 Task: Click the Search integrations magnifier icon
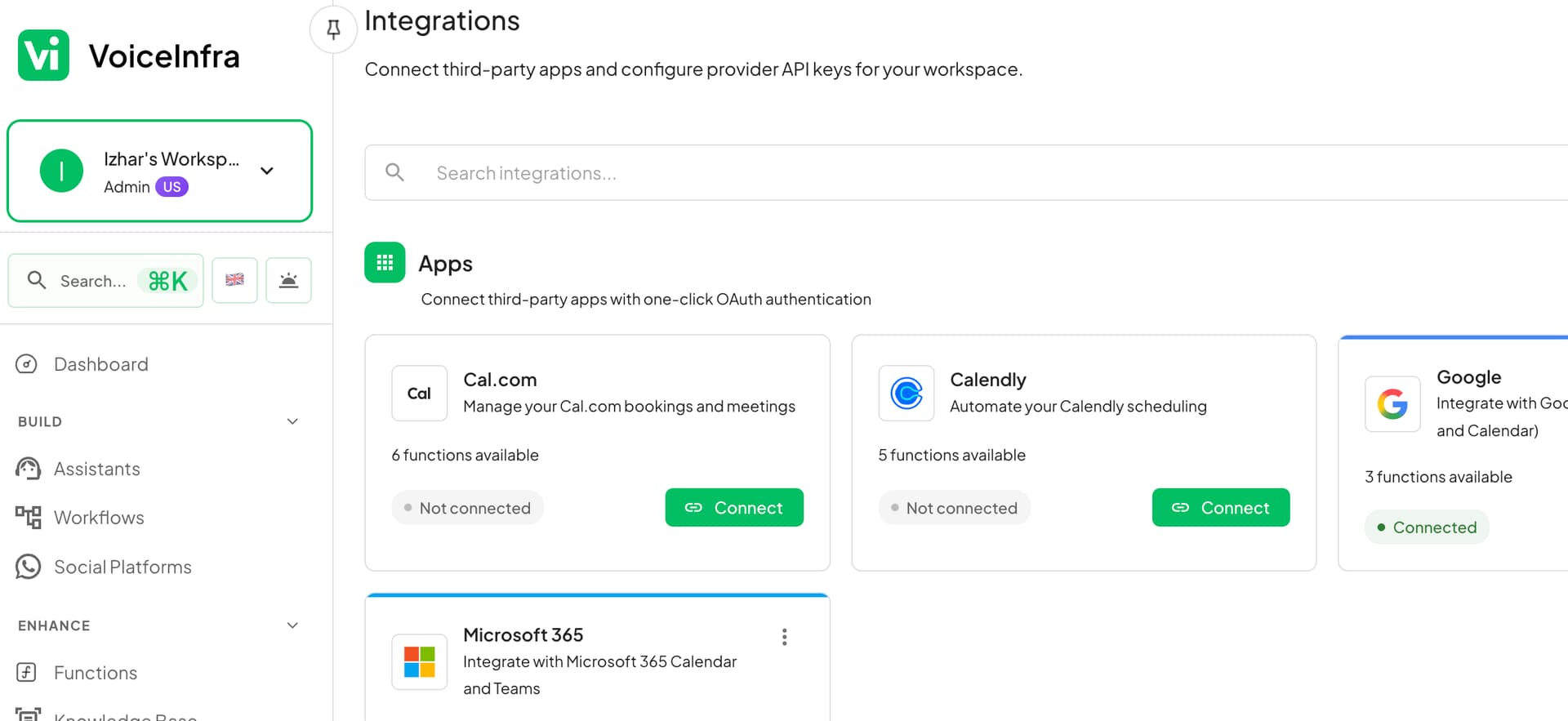point(394,172)
